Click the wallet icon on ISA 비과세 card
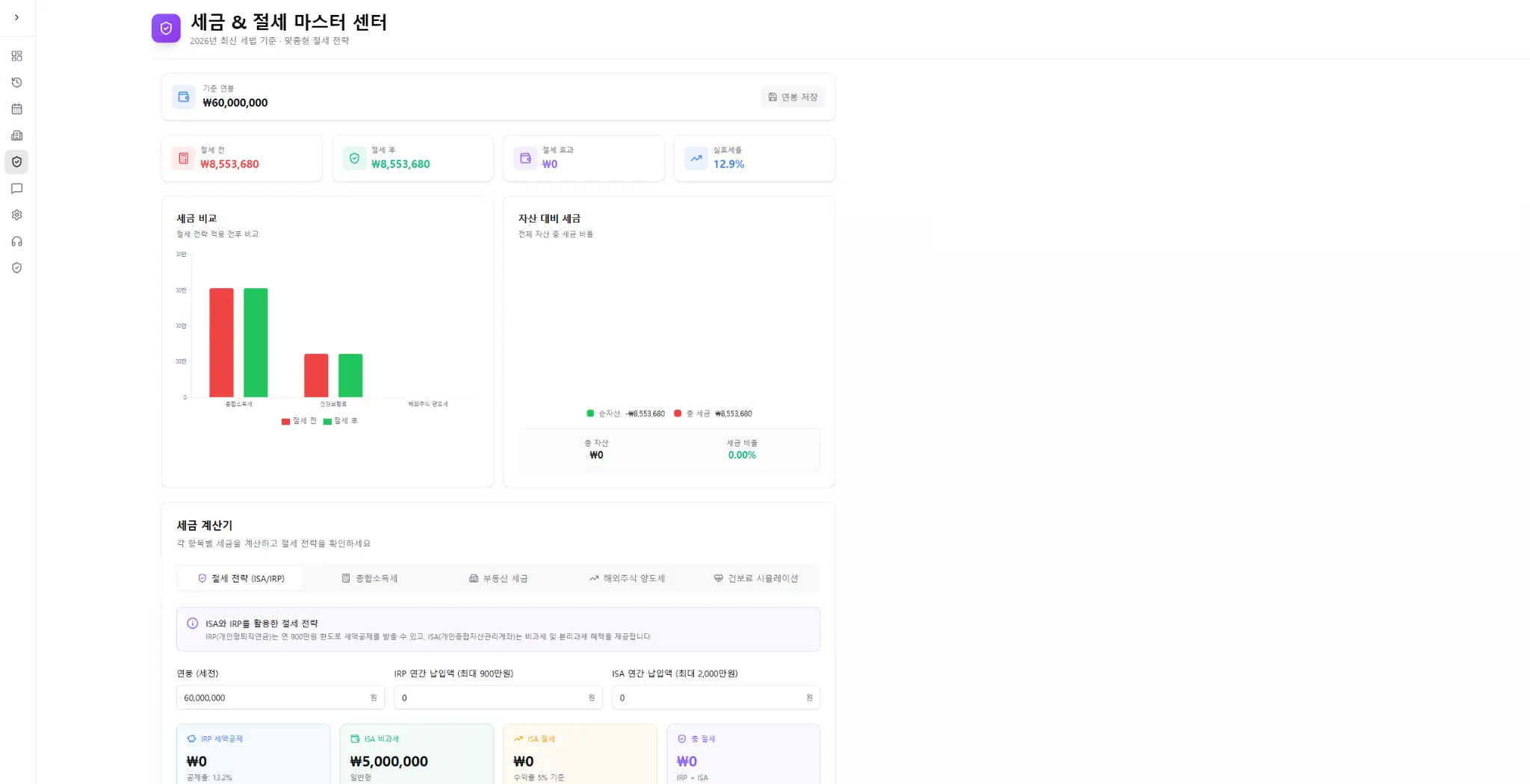This screenshot has width=1530, height=784. [x=355, y=738]
